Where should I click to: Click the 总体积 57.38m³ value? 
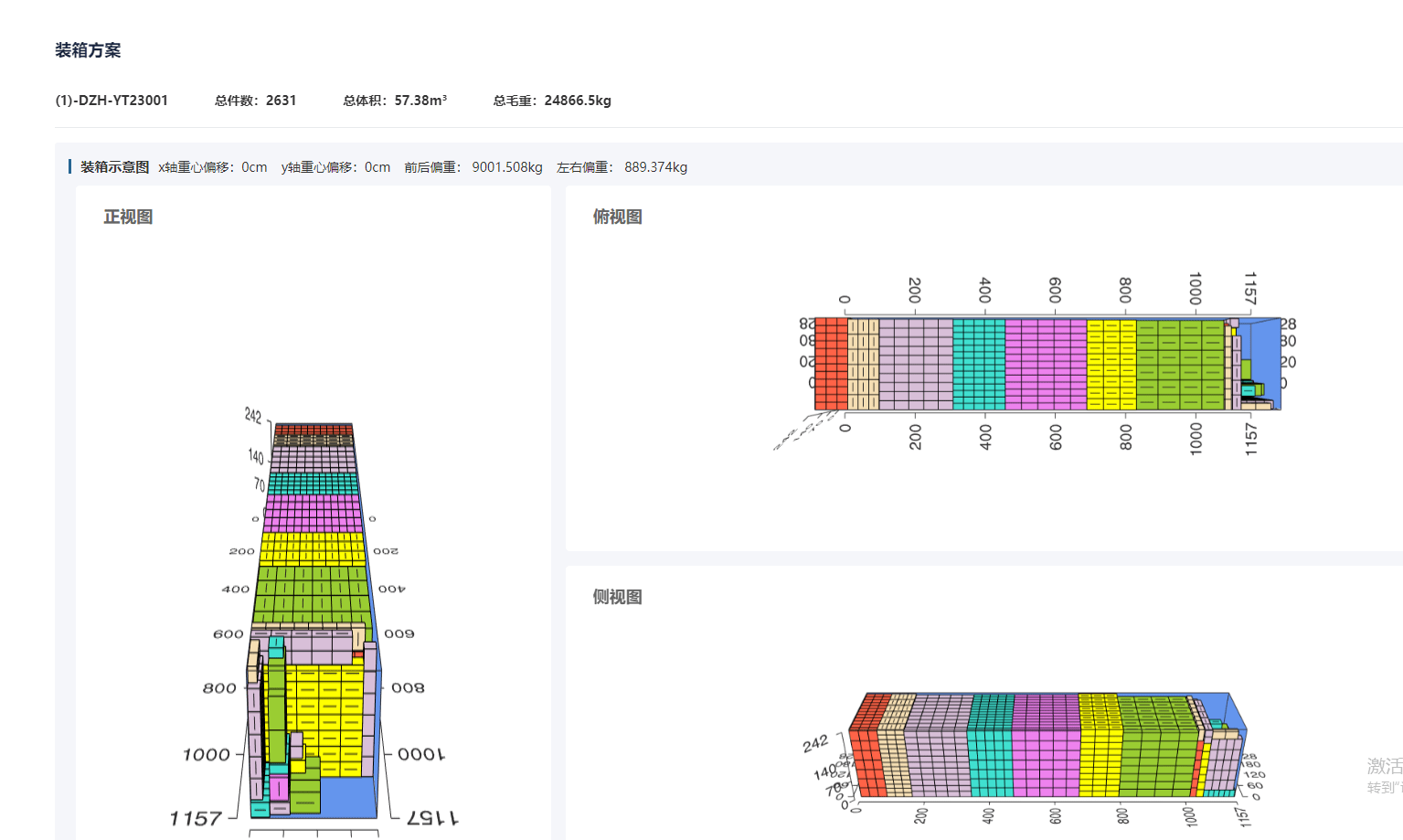pos(420,101)
